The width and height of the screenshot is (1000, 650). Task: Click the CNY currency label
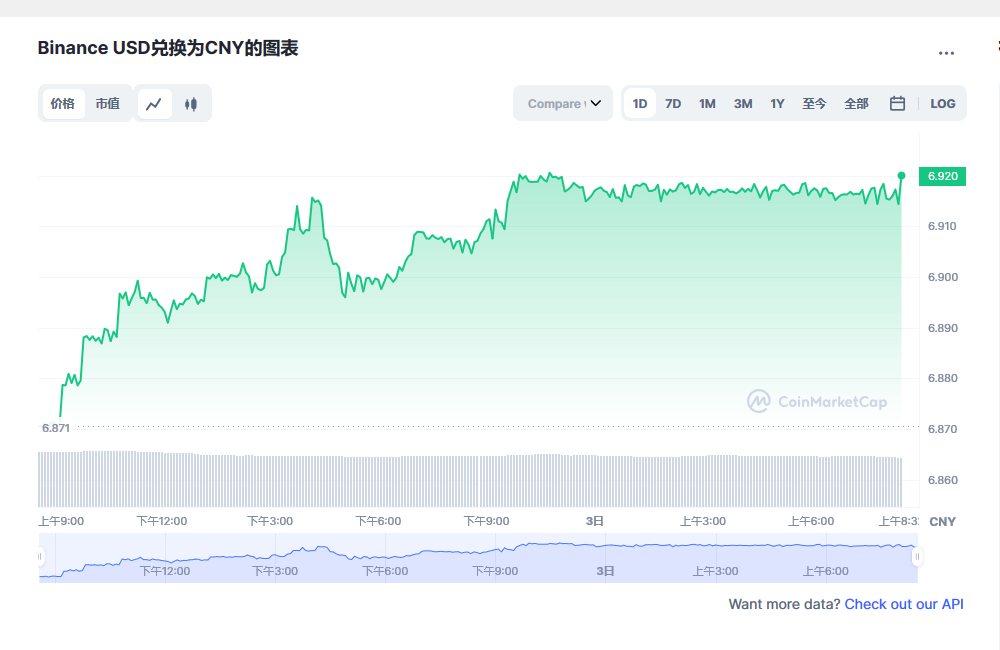[942, 522]
